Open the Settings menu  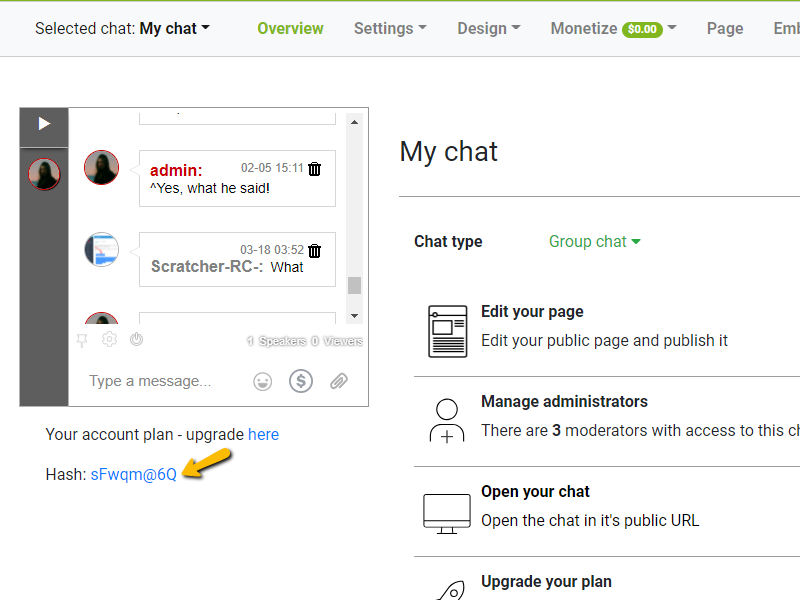[389, 28]
